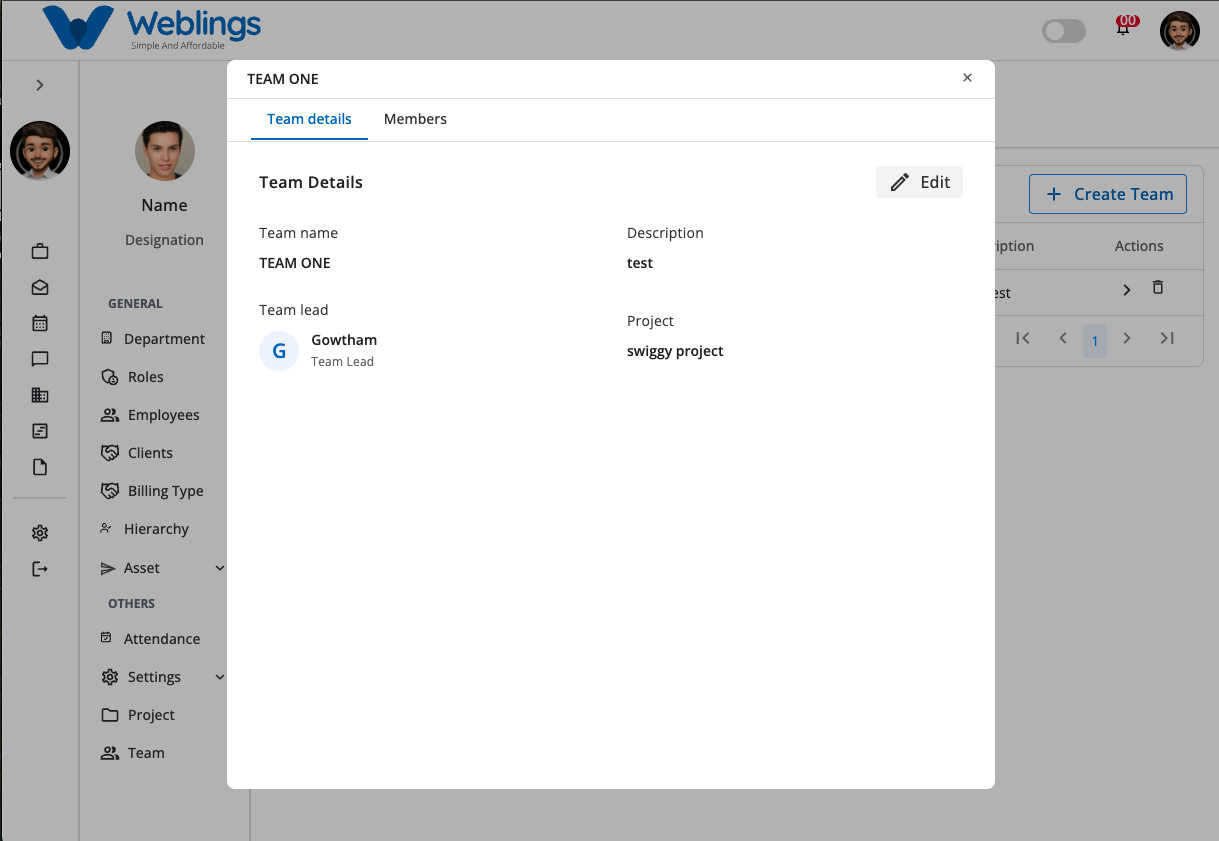1219x841 pixels.
Task: Expand the collapsed sidebar with the arrow
Action: [x=40, y=85]
